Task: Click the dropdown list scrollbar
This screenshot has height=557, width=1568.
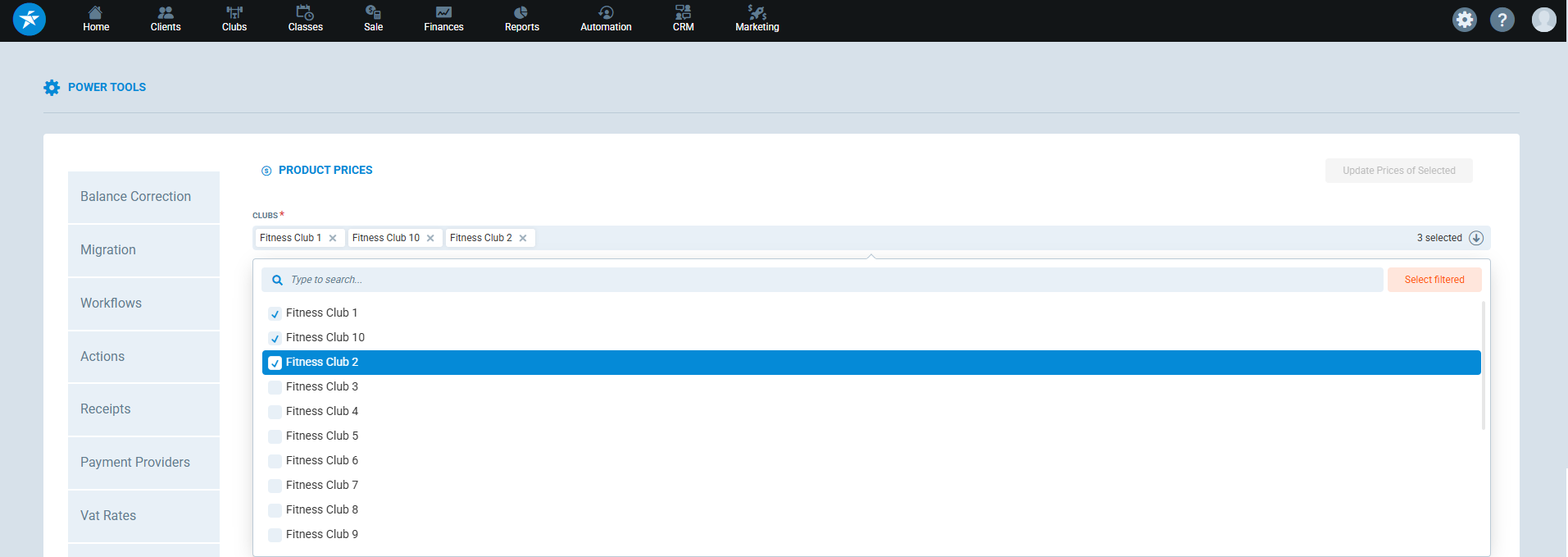Action: [x=1483, y=366]
